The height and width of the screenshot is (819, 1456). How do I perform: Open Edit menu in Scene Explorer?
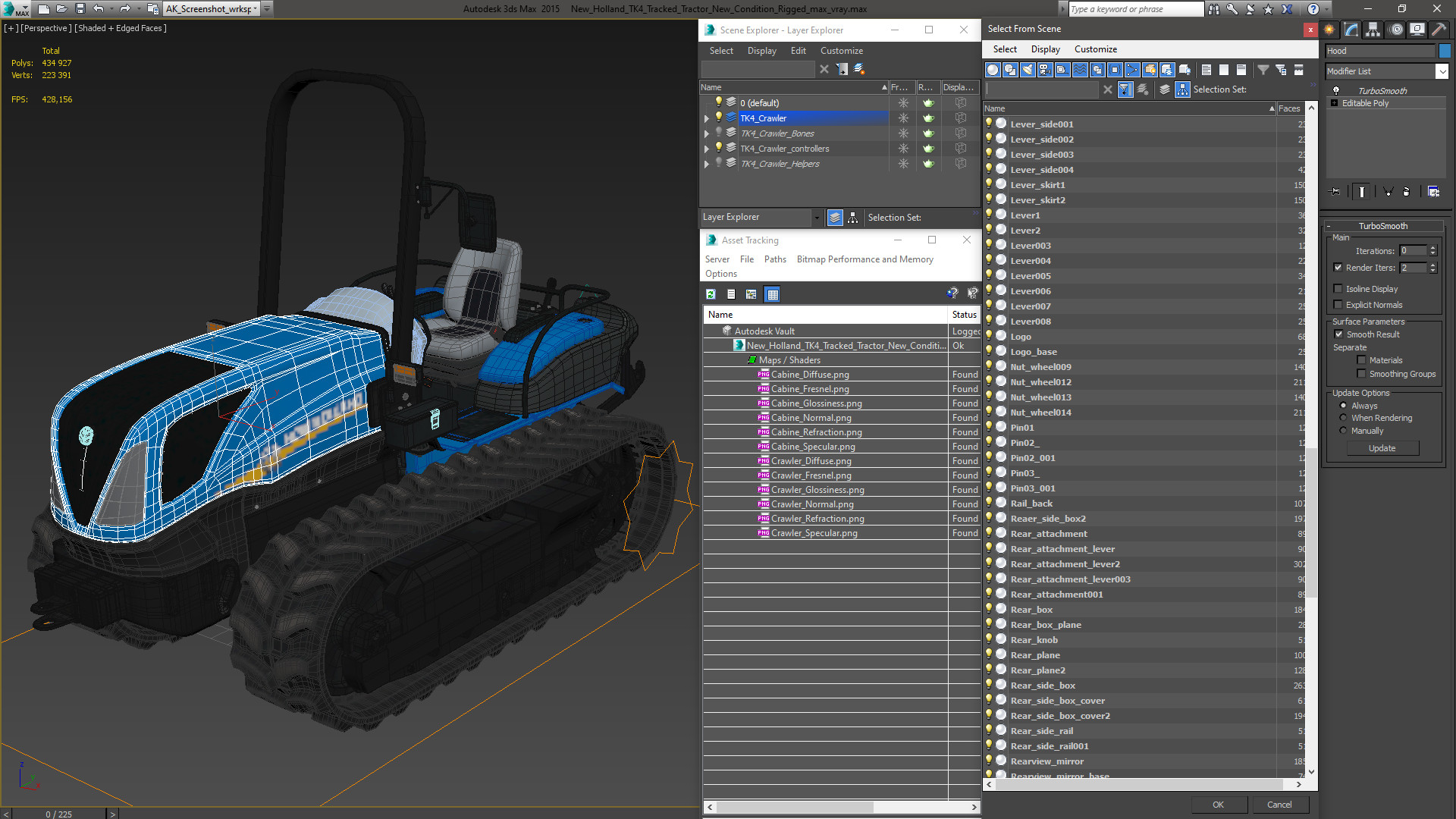(x=798, y=51)
